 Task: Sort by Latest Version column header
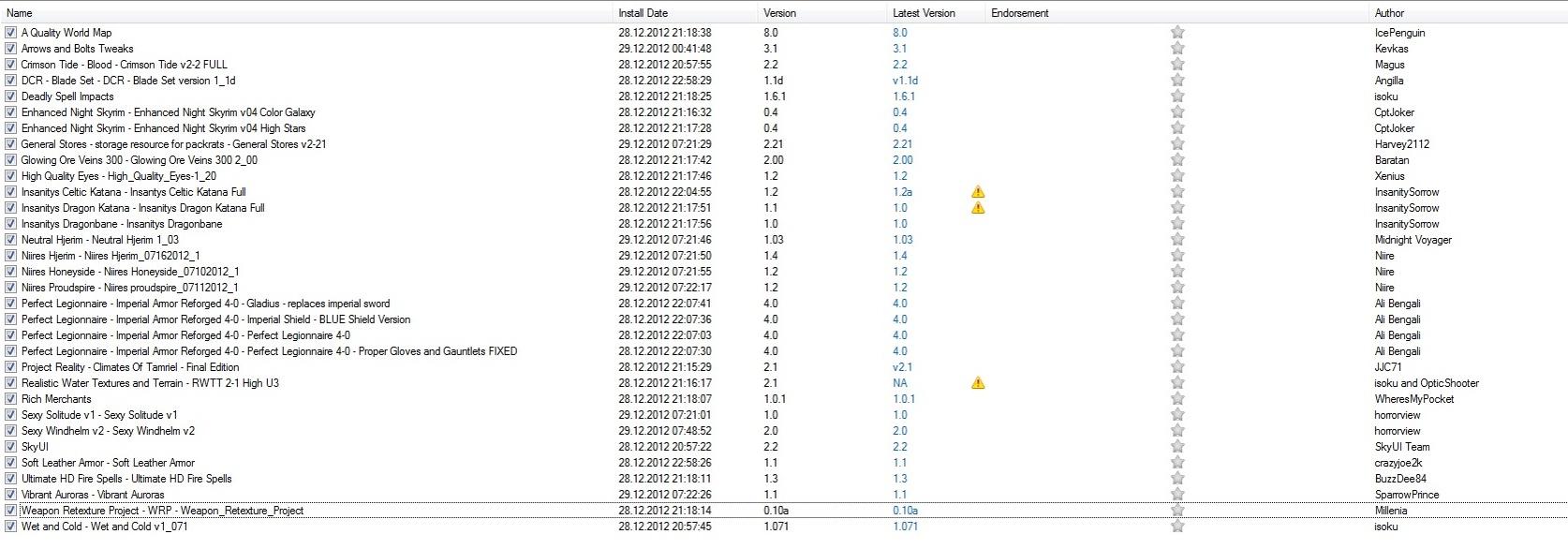[x=924, y=13]
